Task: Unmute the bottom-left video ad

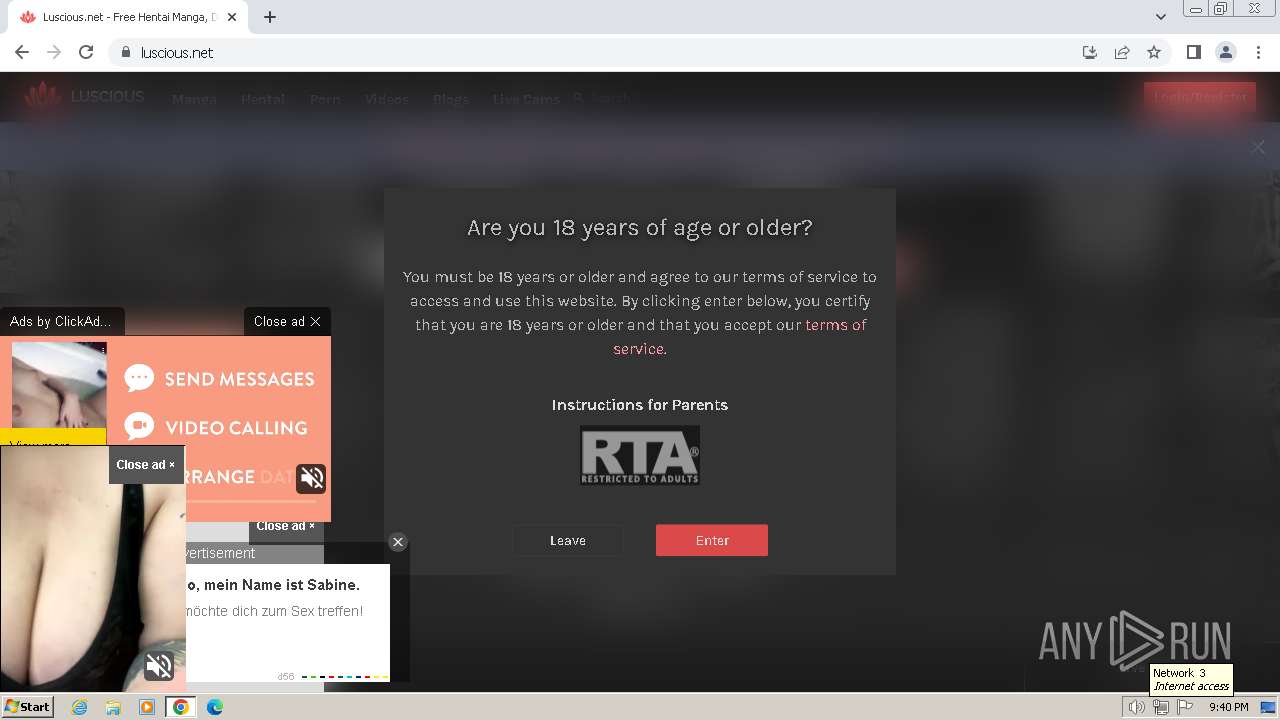Action: point(159,665)
